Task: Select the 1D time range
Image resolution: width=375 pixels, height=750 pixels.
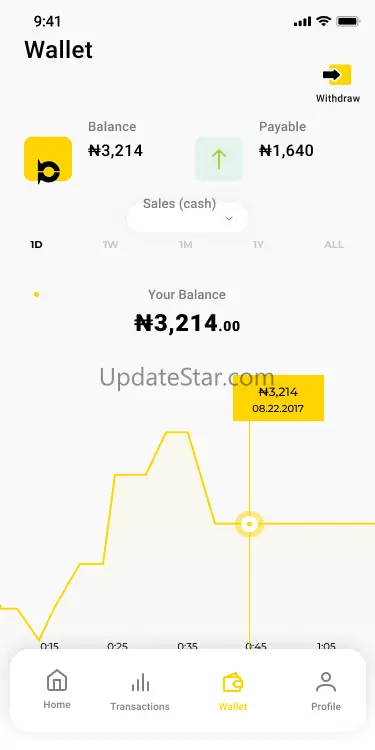Action: 36,245
